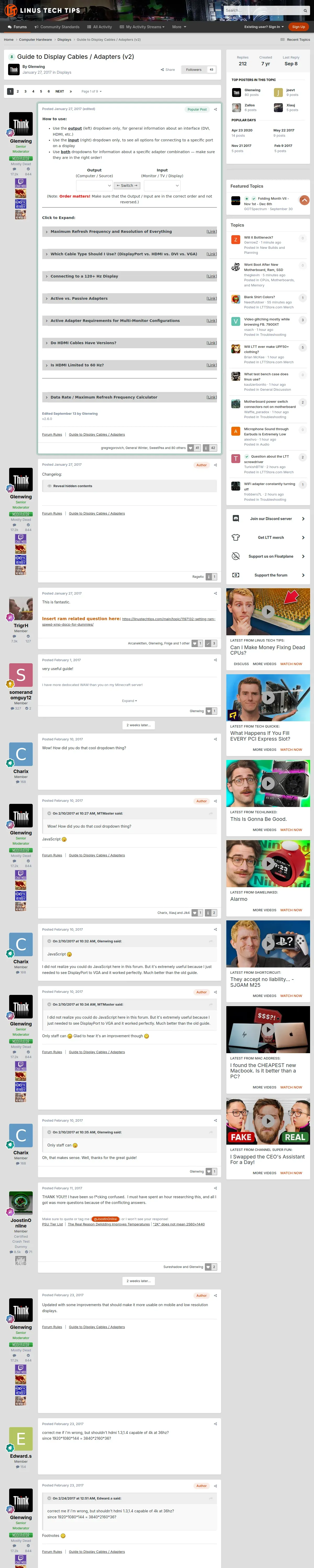Click JoostinOnline's avatar
This screenshot has height=1568, width=314.
pos(21,1203)
